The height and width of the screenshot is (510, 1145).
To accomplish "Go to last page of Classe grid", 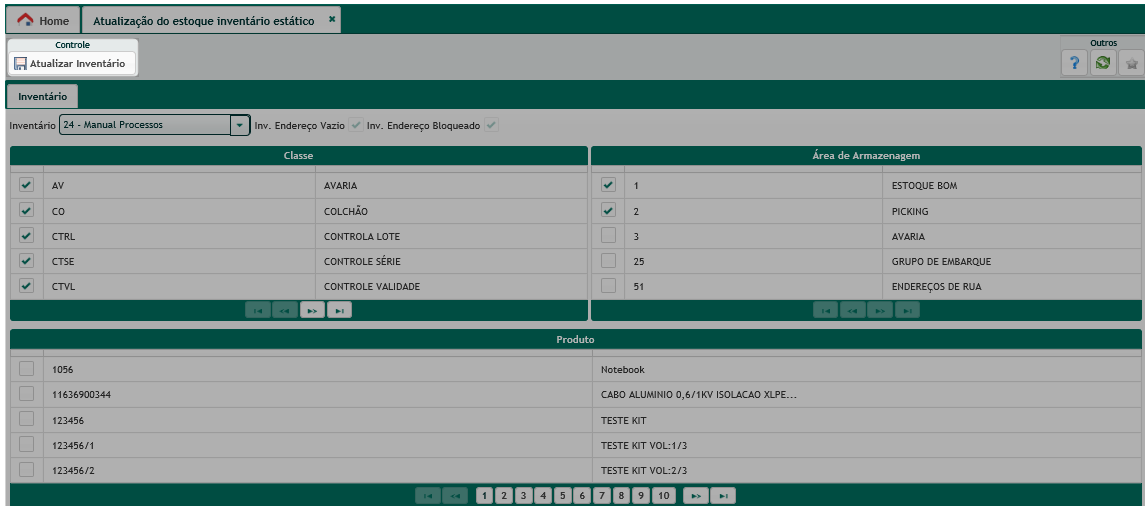I will click(x=340, y=311).
